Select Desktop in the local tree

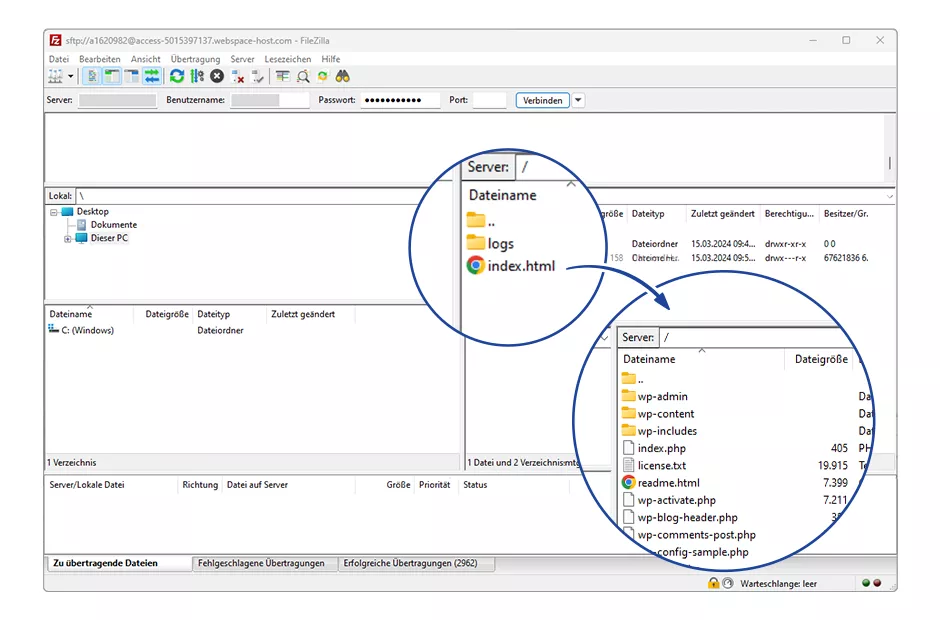[x=92, y=212]
